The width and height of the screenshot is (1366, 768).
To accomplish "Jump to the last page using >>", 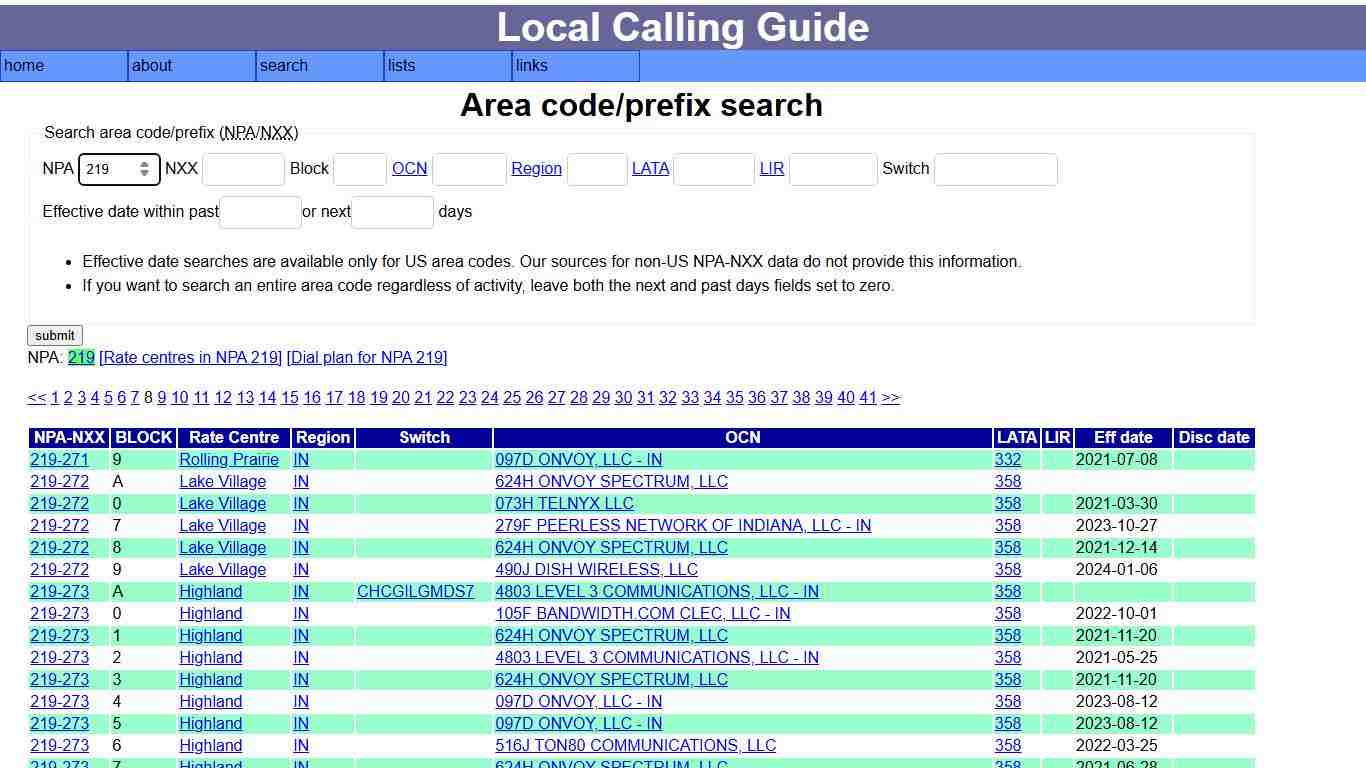I will [891, 397].
